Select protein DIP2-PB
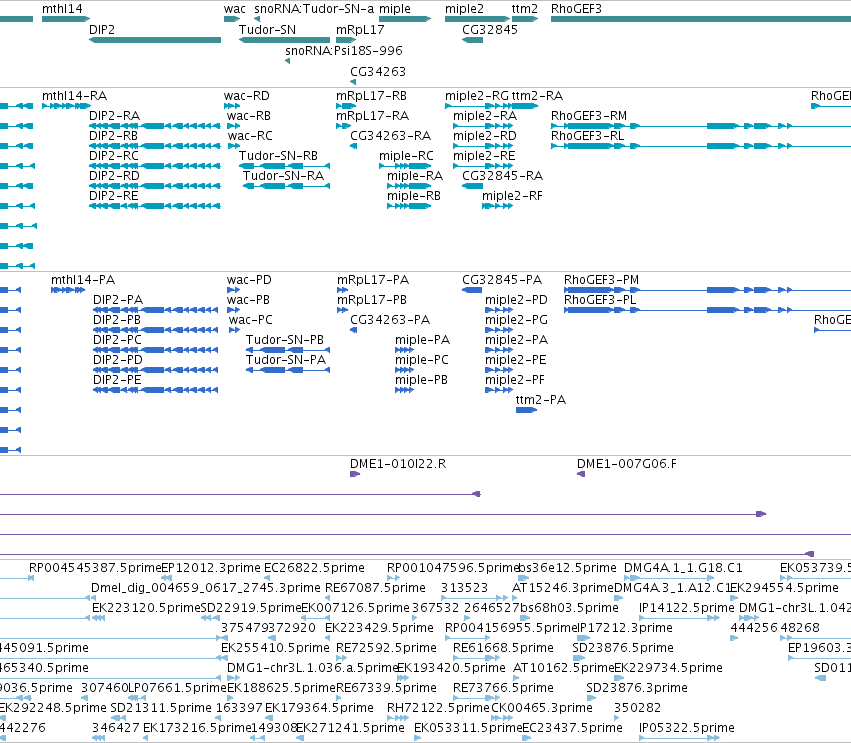Screen dimensions: 851x743 tap(155, 330)
